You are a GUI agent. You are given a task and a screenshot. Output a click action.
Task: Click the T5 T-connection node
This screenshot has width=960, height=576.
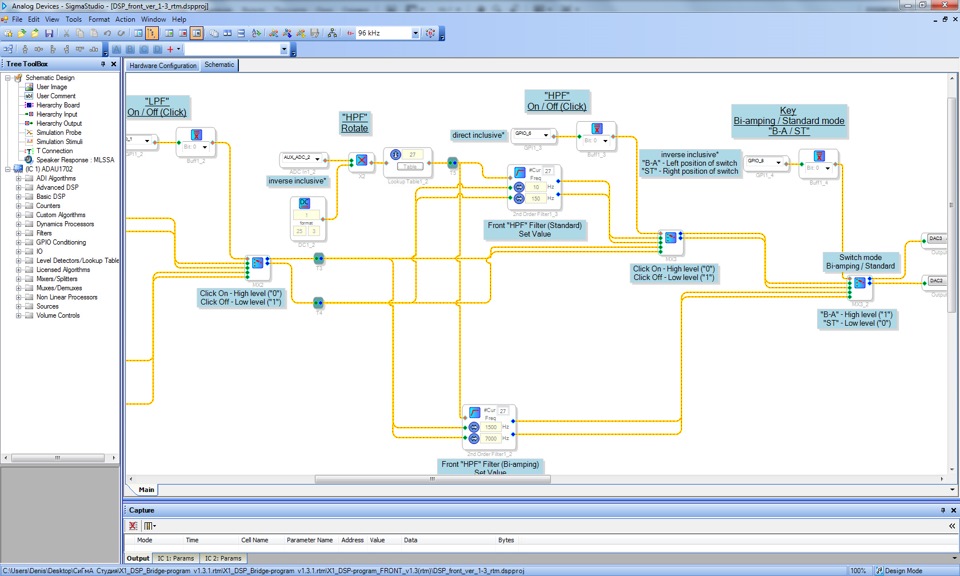[x=452, y=163]
